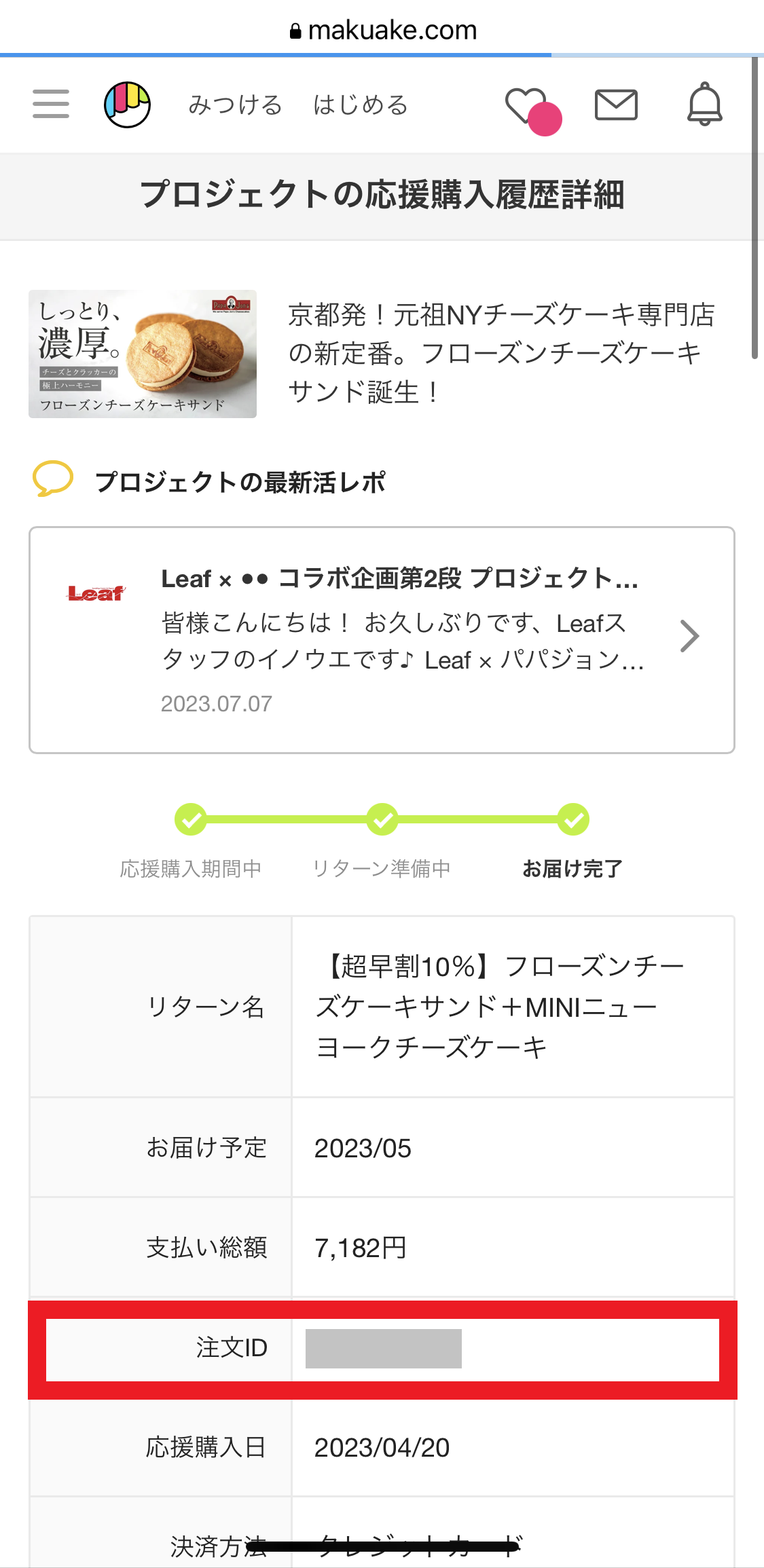
Task: Select the みつける menu item
Action: (235, 105)
